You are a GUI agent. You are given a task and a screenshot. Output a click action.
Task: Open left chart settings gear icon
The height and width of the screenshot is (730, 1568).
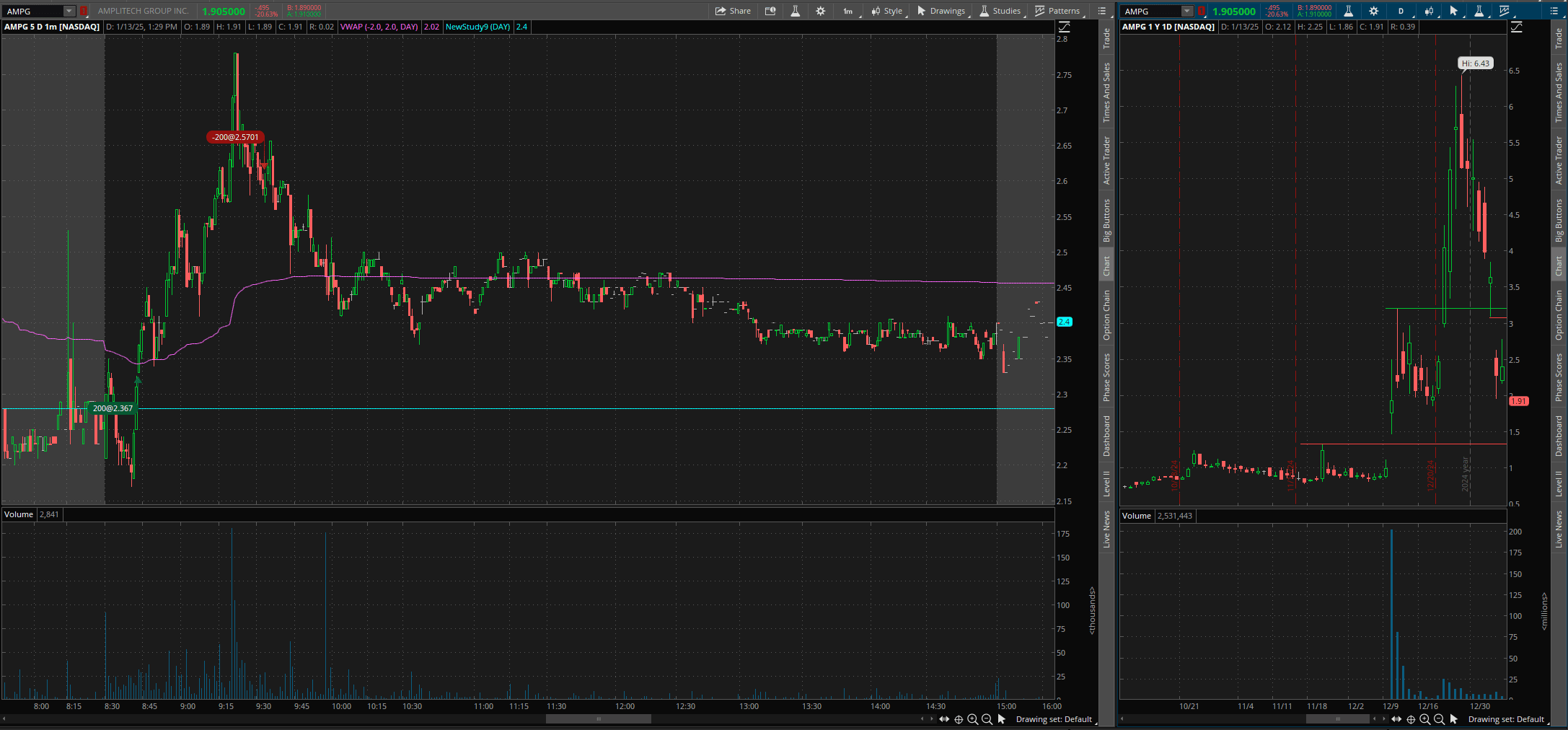coord(820,11)
